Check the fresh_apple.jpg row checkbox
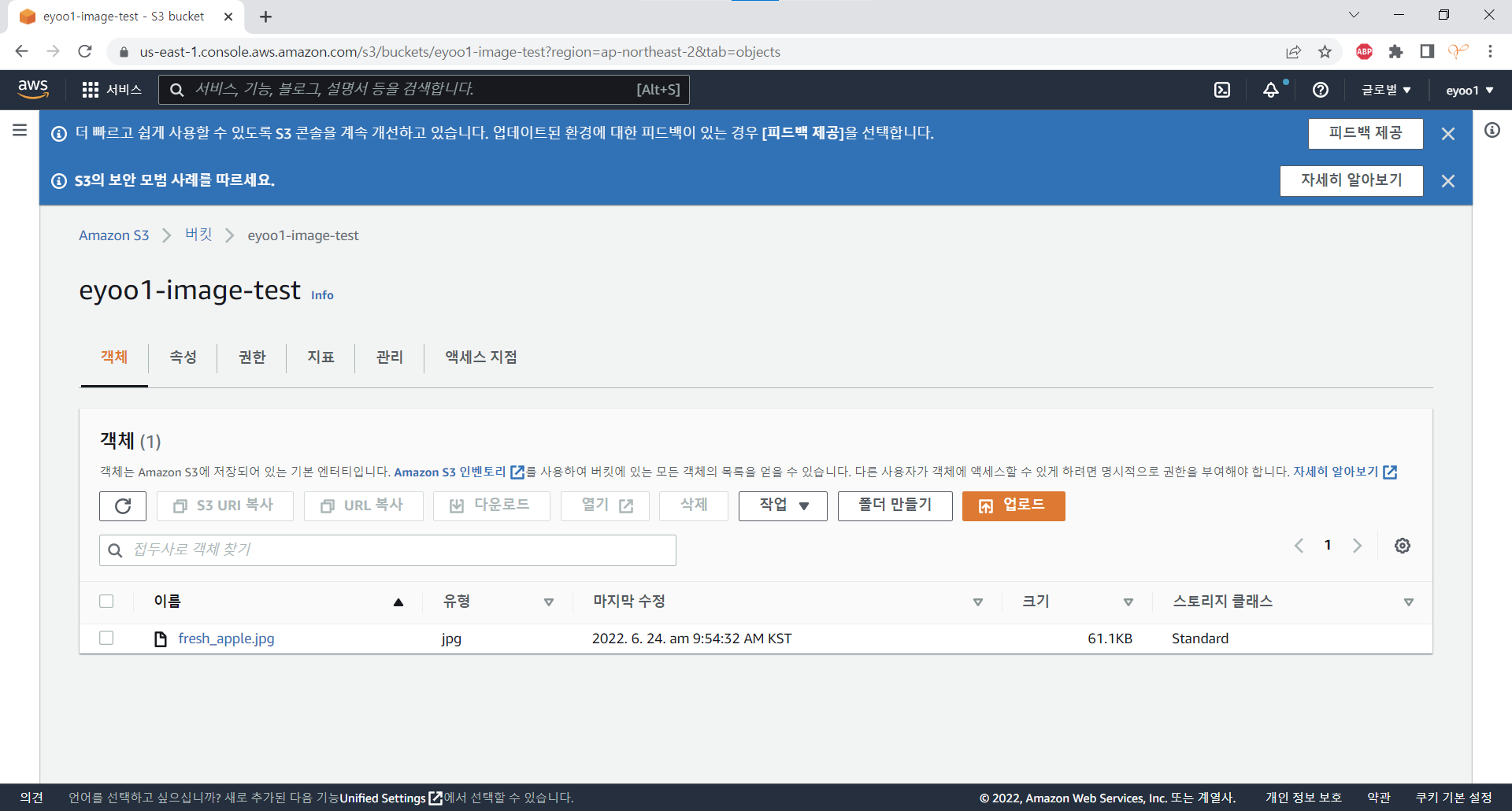 click(106, 638)
